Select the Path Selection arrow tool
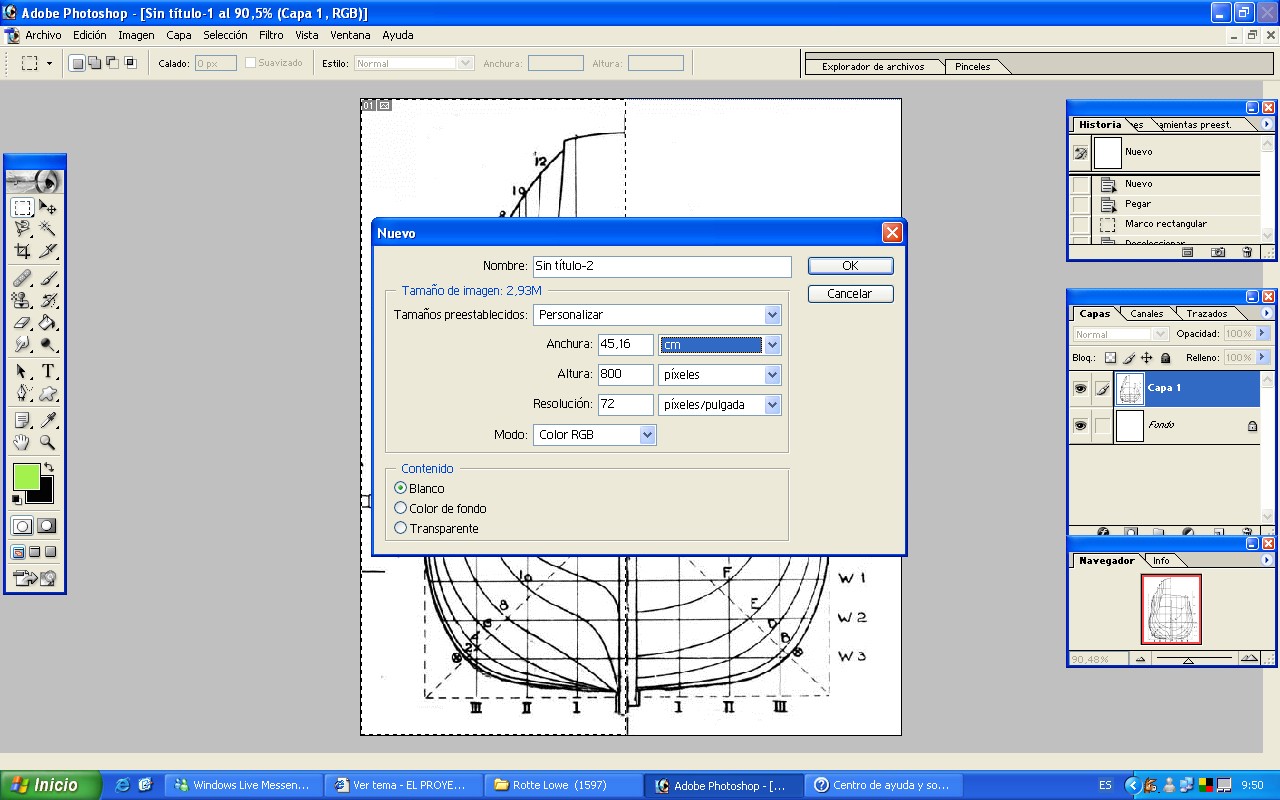The height and width of the screenshot is (800, 1280). pyautogui.click(x=22, y=371)
